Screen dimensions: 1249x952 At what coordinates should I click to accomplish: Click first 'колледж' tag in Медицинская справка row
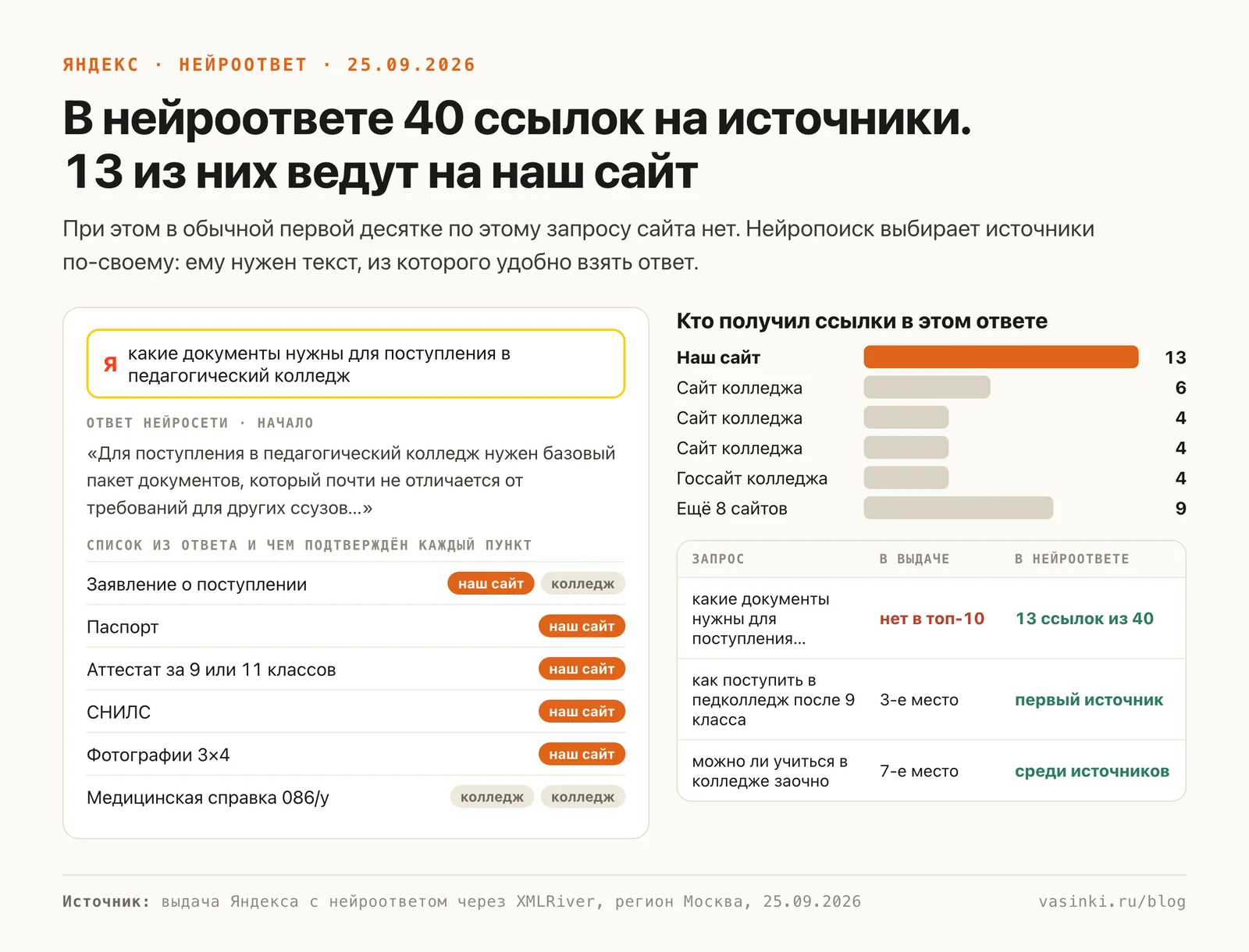pos(492,797)
